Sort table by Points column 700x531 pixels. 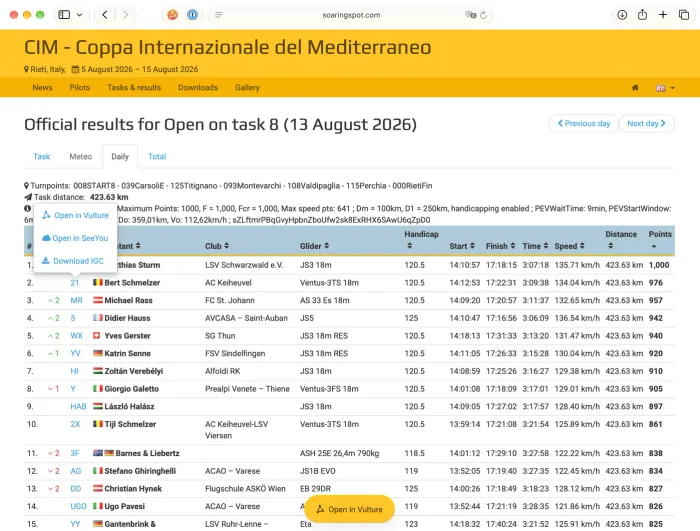(660, 240)
